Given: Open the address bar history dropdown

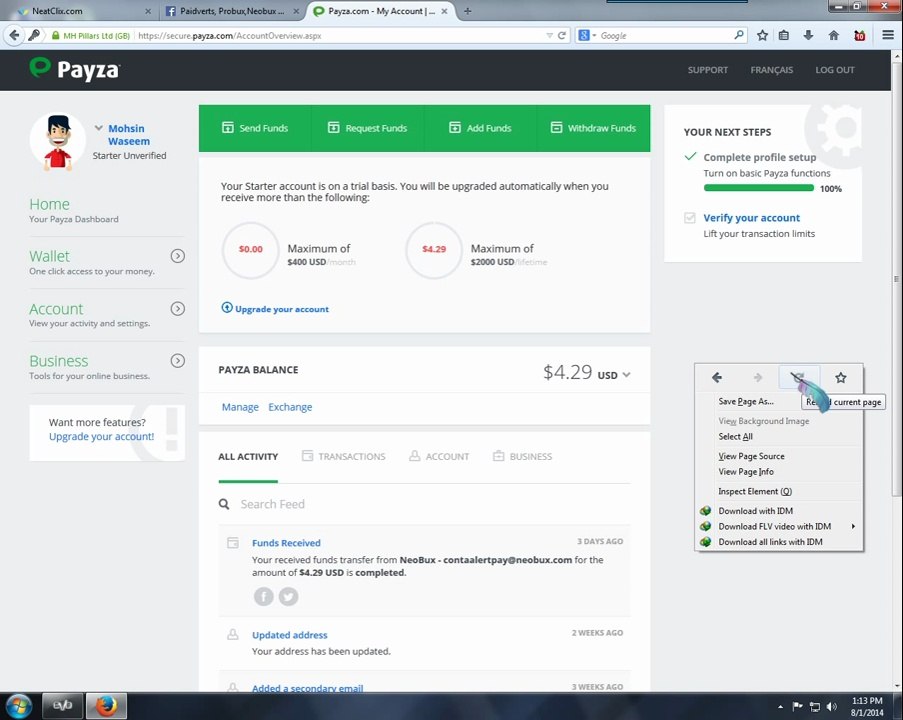Looking at the screenshot, I should click(x=549, y=35).
